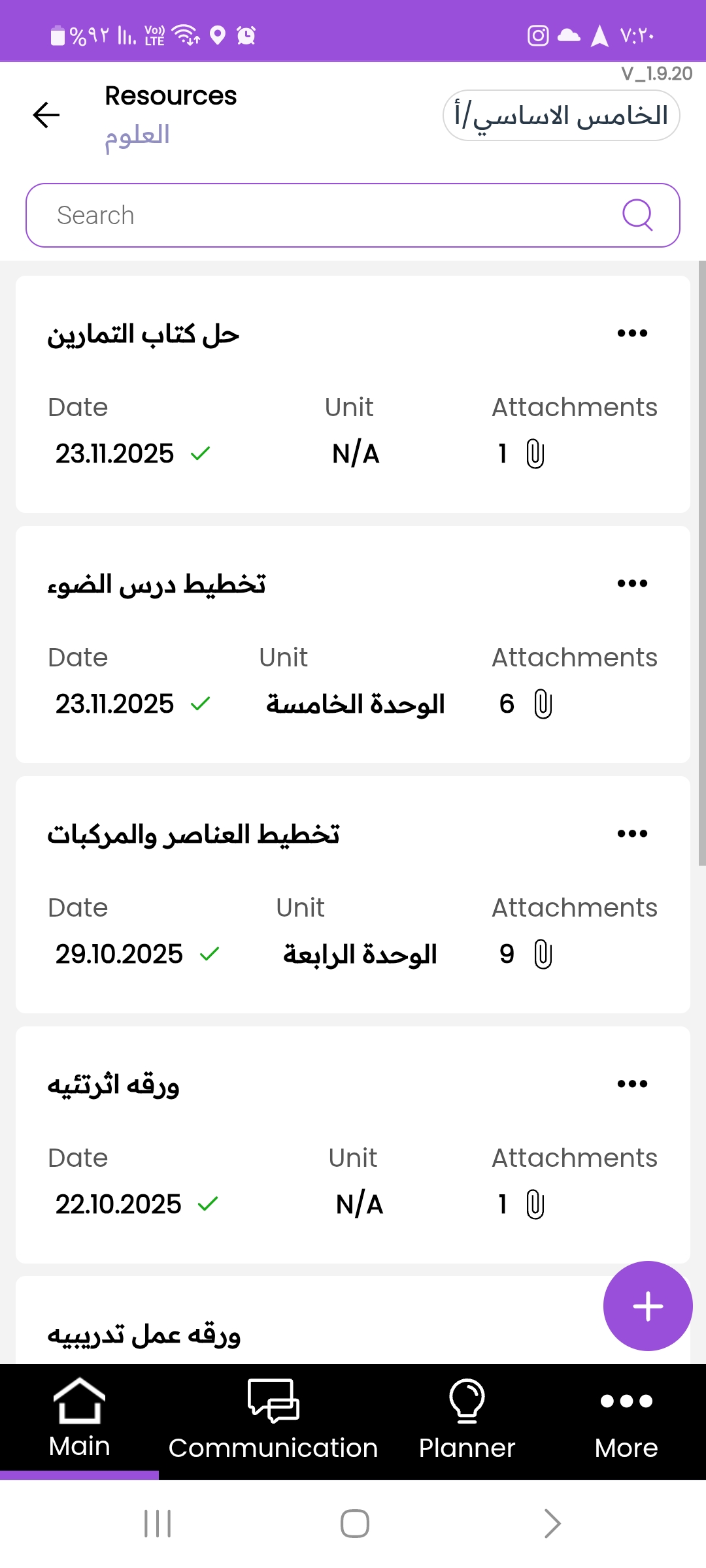
Task: Click the vertical scrollbar on resources list
Action: [701, 562]
